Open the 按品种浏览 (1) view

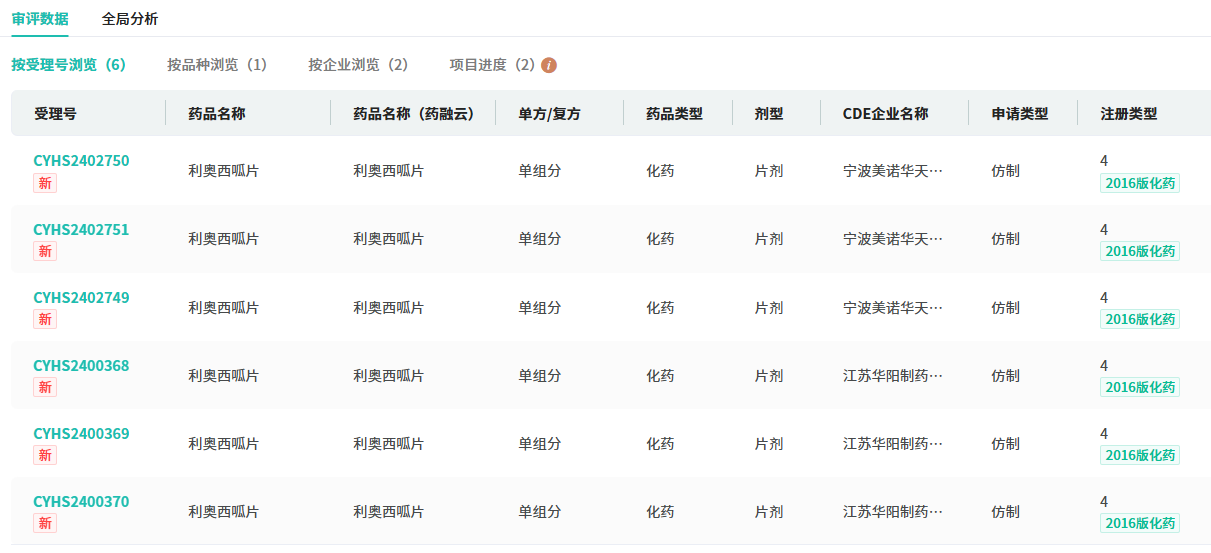pyautogui.click(x=217, y=65)
